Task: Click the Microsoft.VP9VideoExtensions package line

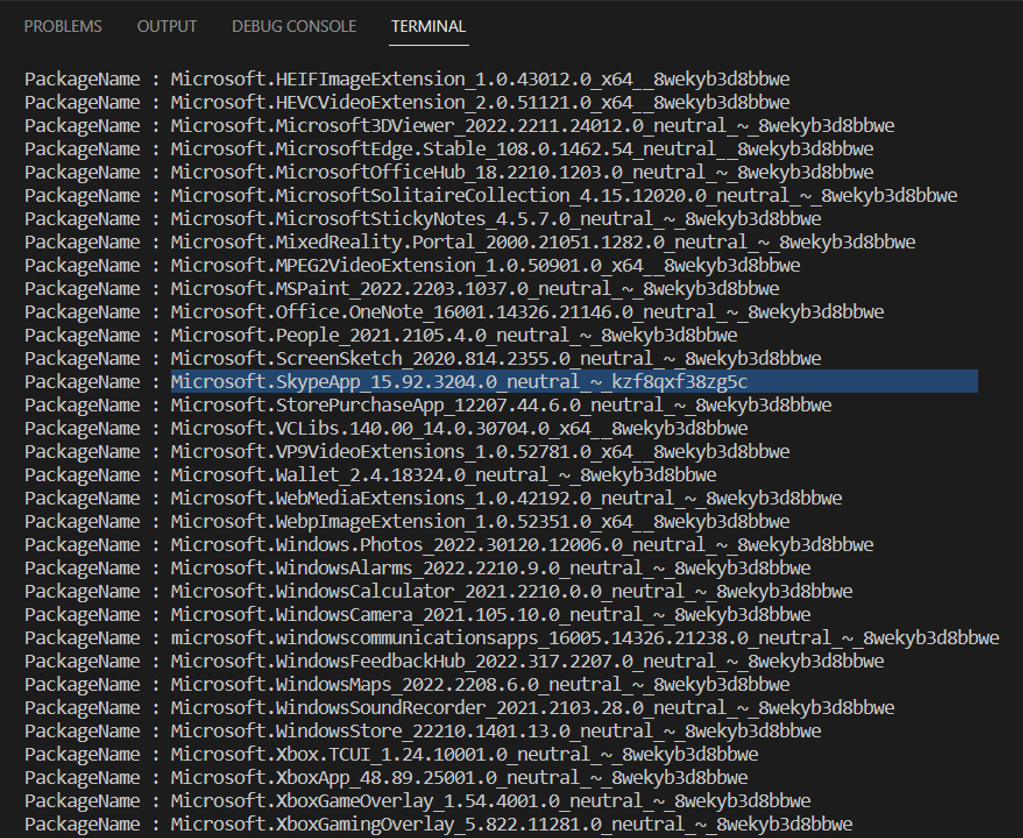Action: [x=407, y=452]
